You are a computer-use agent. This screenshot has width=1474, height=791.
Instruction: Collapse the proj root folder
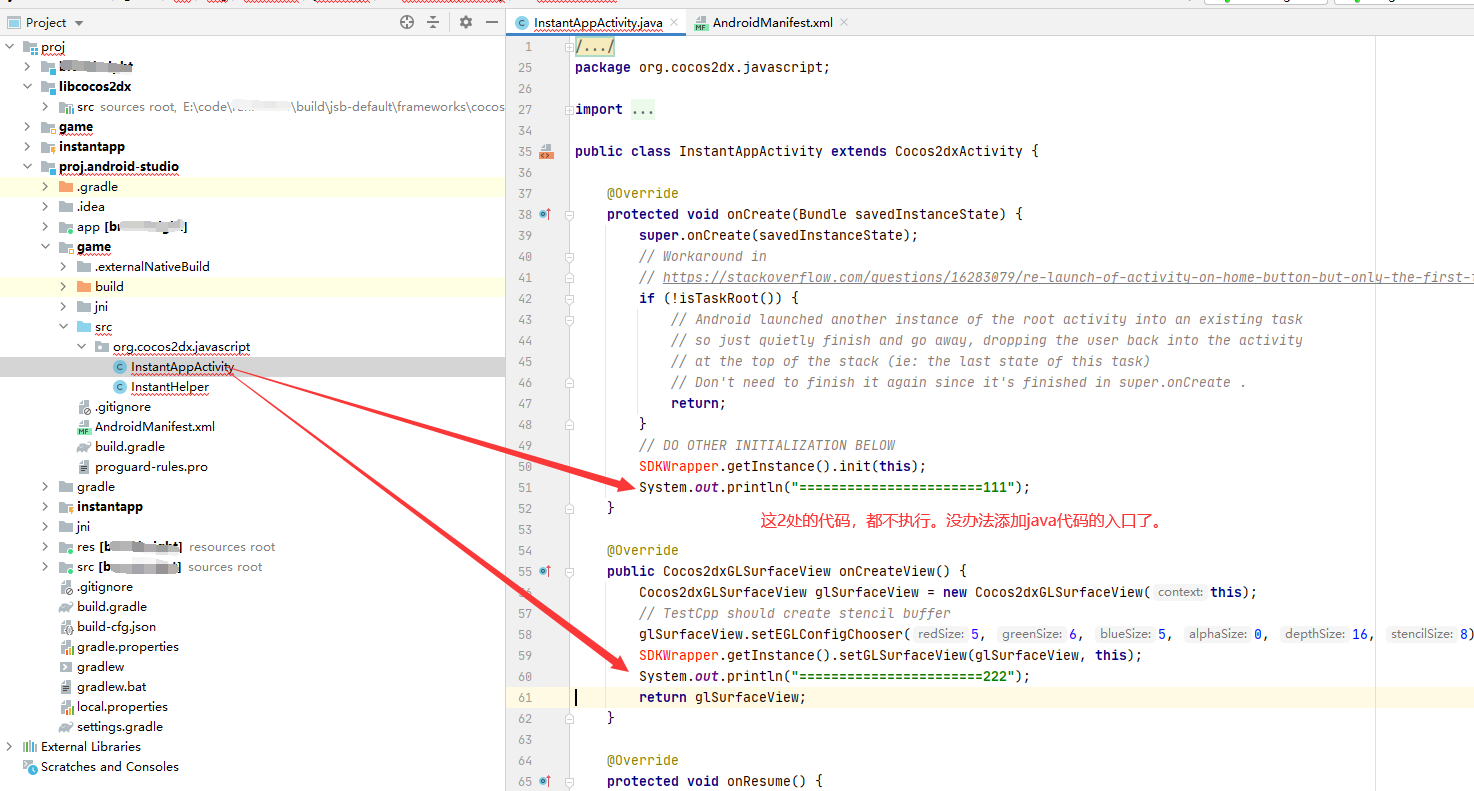10,47
